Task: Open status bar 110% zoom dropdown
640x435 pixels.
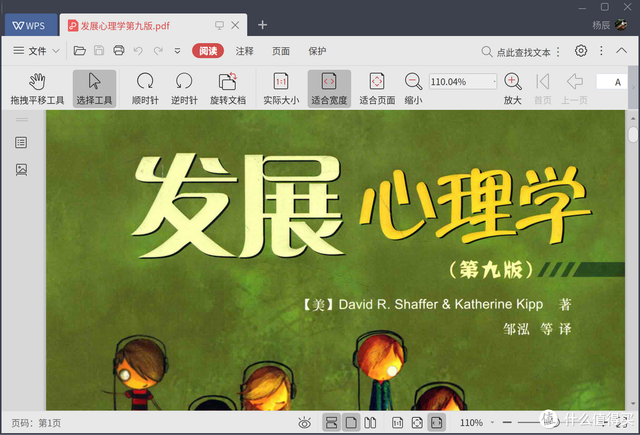Action: (492, 423)
